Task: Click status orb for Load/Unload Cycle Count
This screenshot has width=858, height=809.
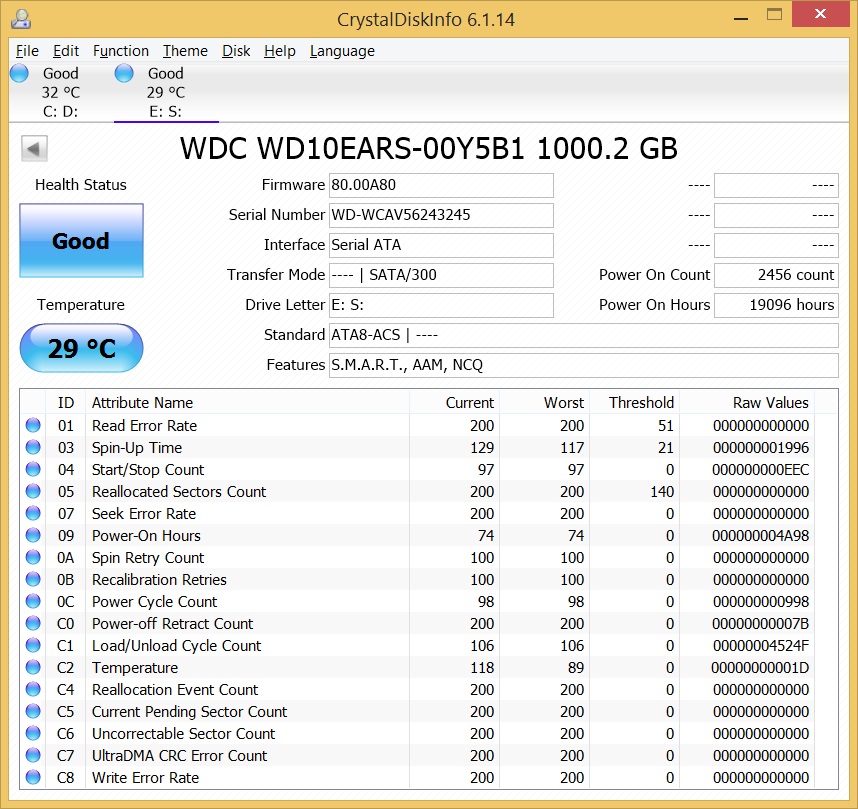Action: pos(33,645)
